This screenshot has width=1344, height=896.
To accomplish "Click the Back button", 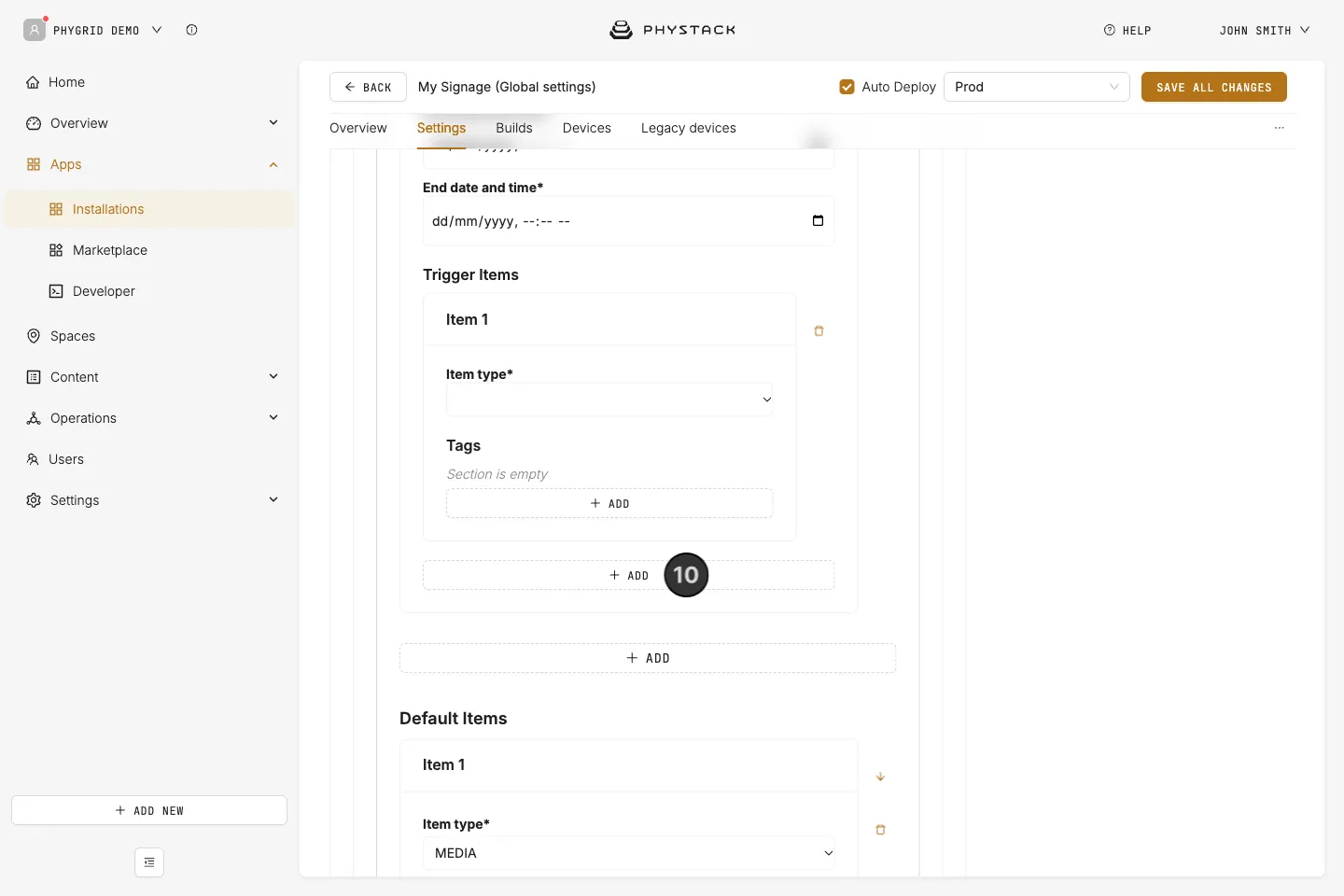I will pyautogui.click(x=368, y=87).
